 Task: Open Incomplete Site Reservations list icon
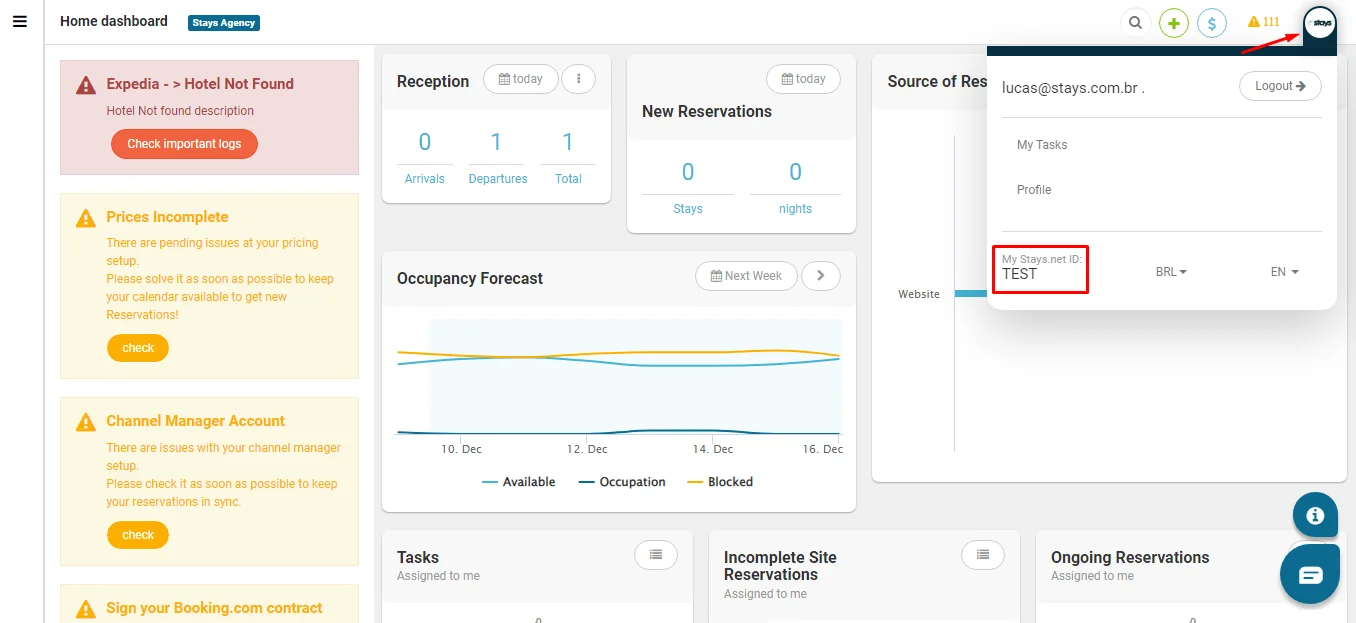(983, 554)
